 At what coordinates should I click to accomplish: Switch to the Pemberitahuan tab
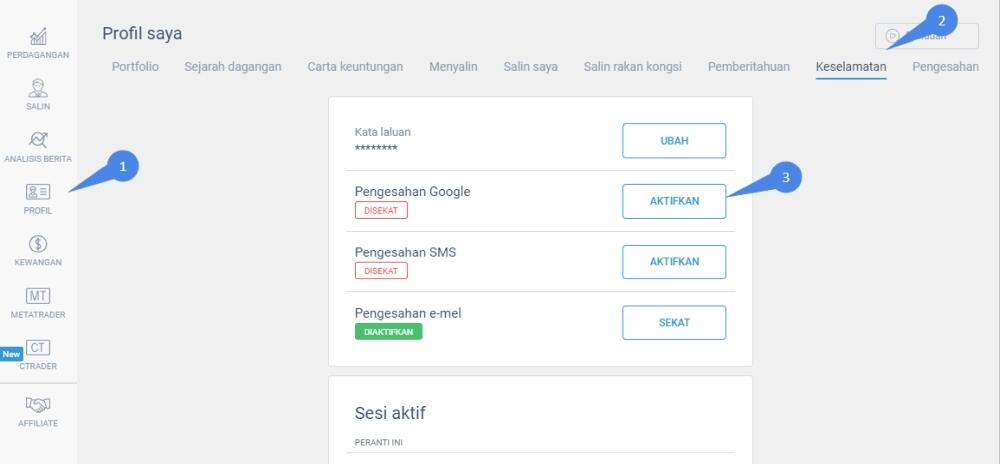(x=749, y=67)
